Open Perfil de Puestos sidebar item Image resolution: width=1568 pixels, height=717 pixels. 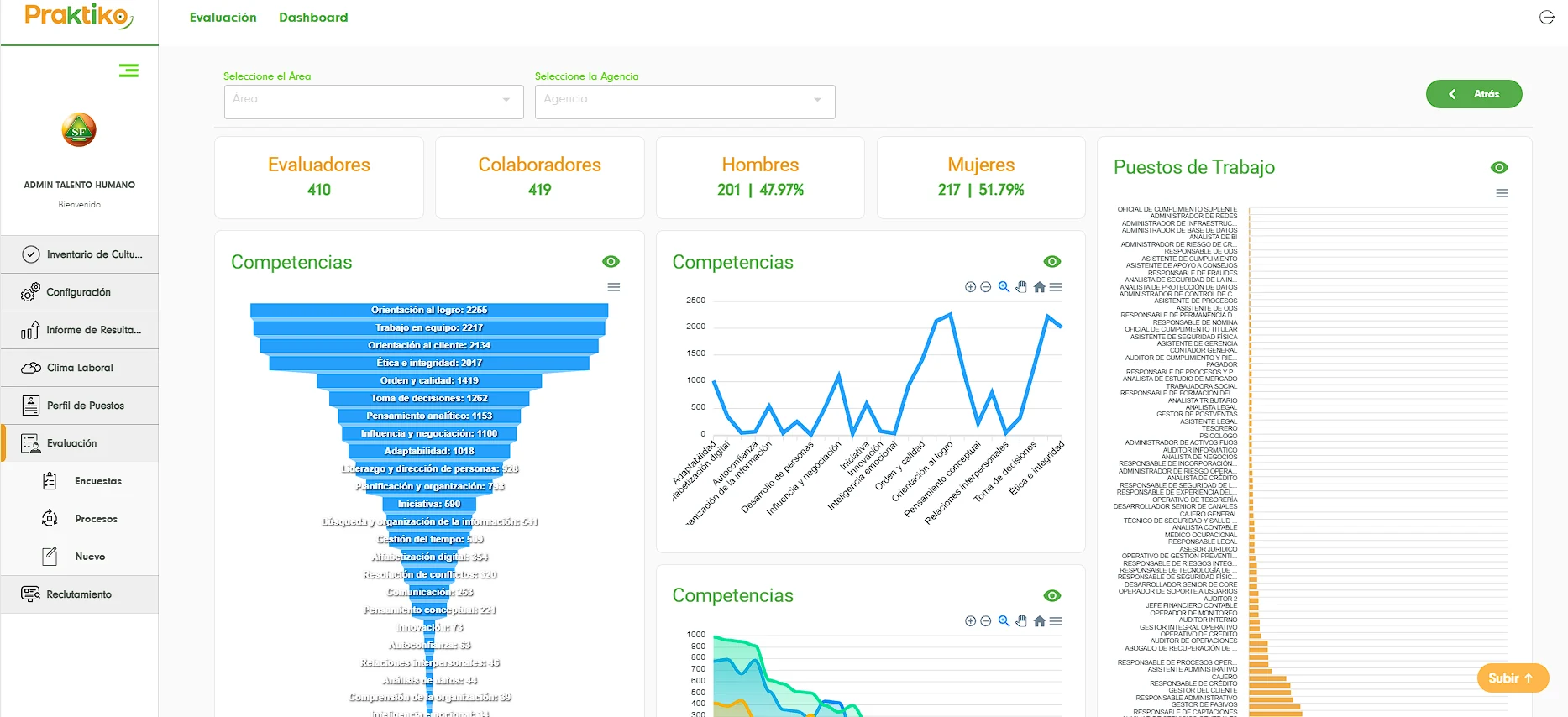pyautogui.click(x=80, y=406)
